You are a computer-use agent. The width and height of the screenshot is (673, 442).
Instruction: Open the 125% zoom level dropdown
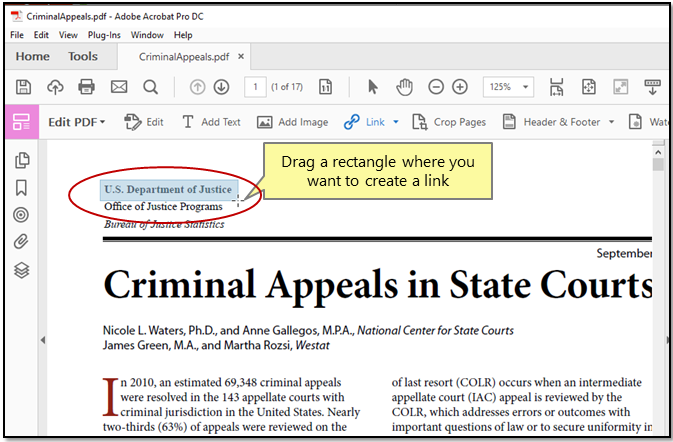point(525,87)
